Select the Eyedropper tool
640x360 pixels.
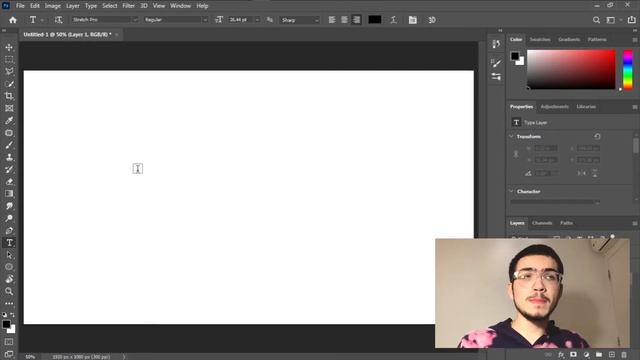pyautogui.click(x=9, y=120)
